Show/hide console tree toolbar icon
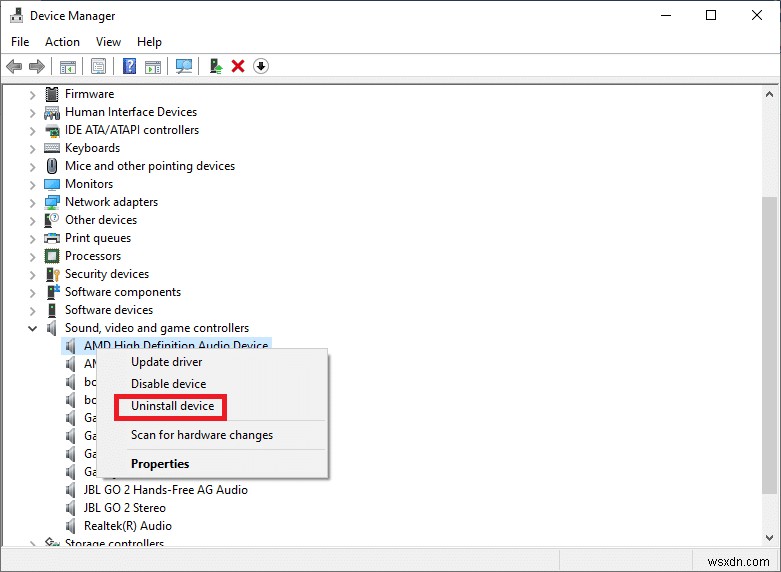The image size is (781, 572). point(68,66)
